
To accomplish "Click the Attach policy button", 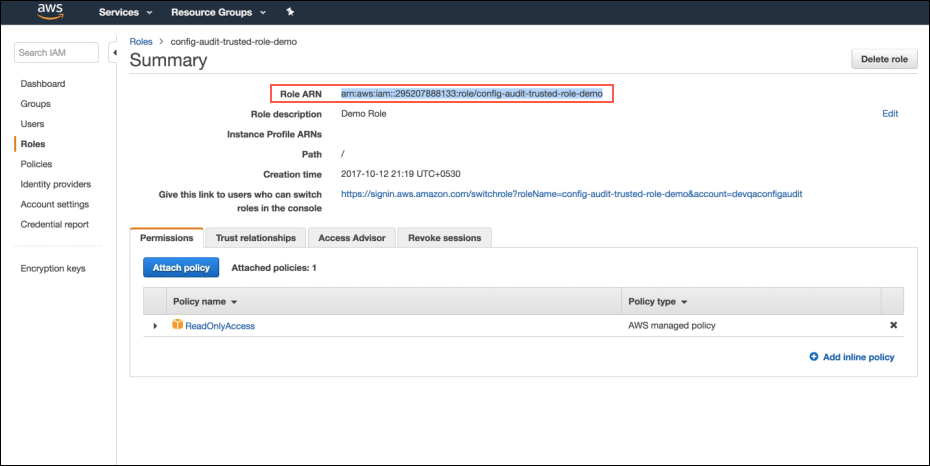I will click(181, 267).
